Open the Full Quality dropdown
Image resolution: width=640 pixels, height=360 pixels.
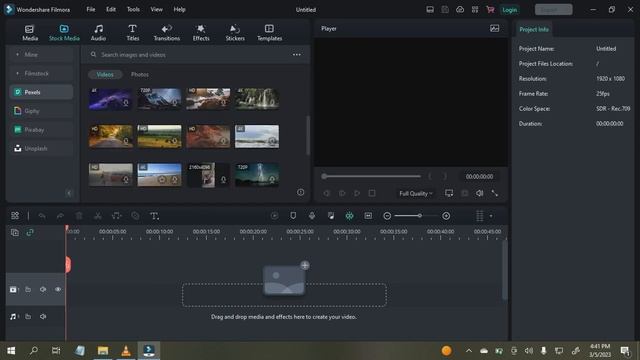pyautogui.click(x=416, y=193)
